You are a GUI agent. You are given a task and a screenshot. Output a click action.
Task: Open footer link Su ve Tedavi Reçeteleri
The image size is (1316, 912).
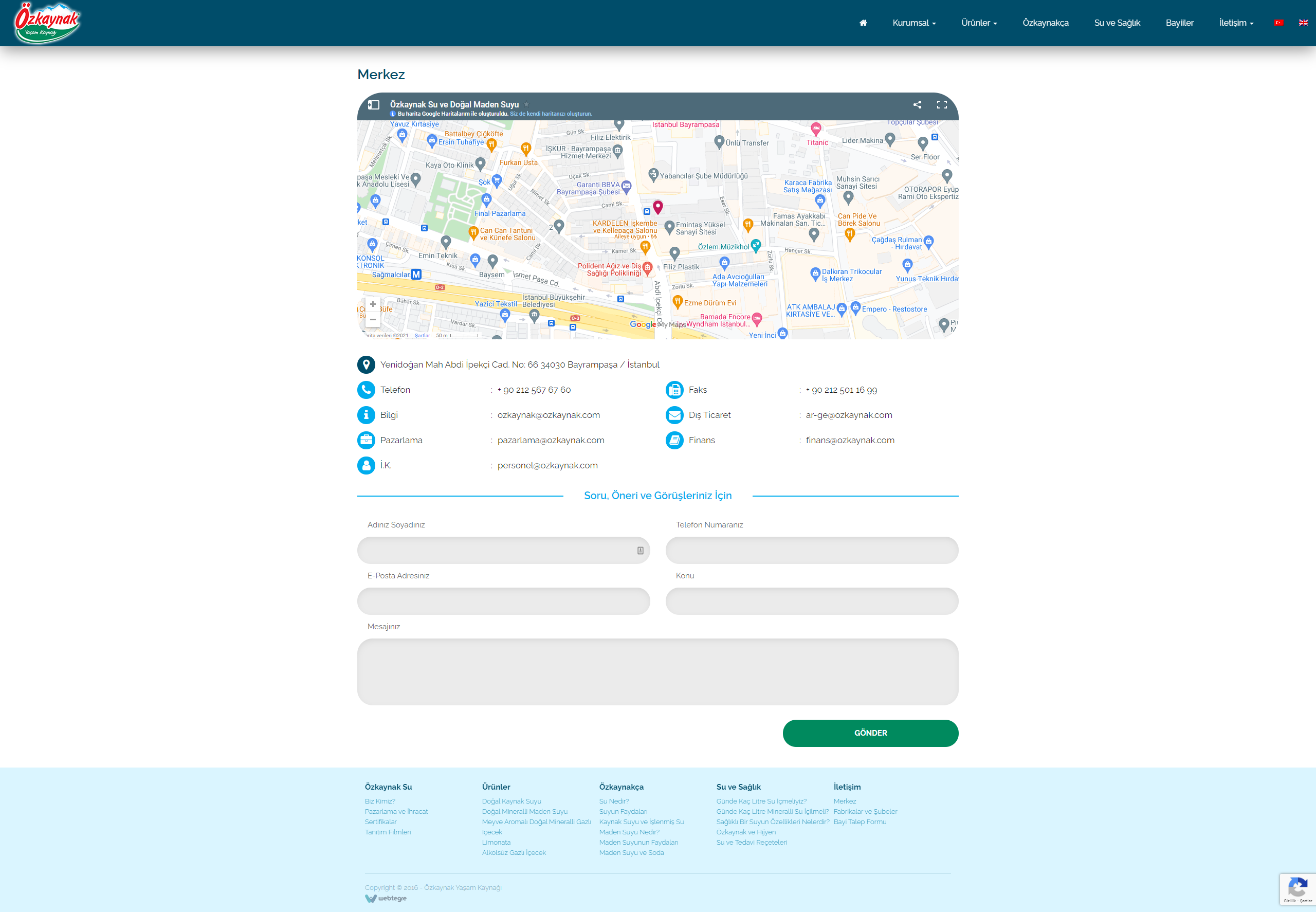[752, 842]
